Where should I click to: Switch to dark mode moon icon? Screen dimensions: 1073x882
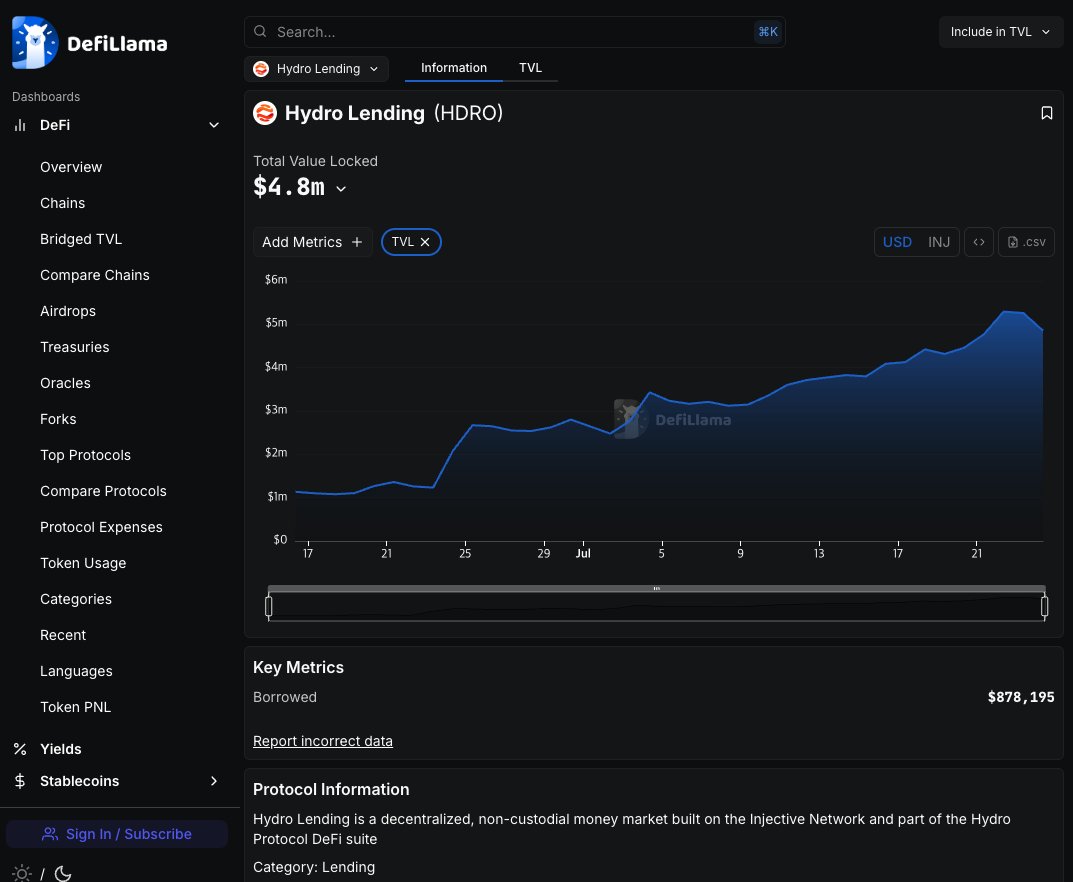click(x=63, y=874)
